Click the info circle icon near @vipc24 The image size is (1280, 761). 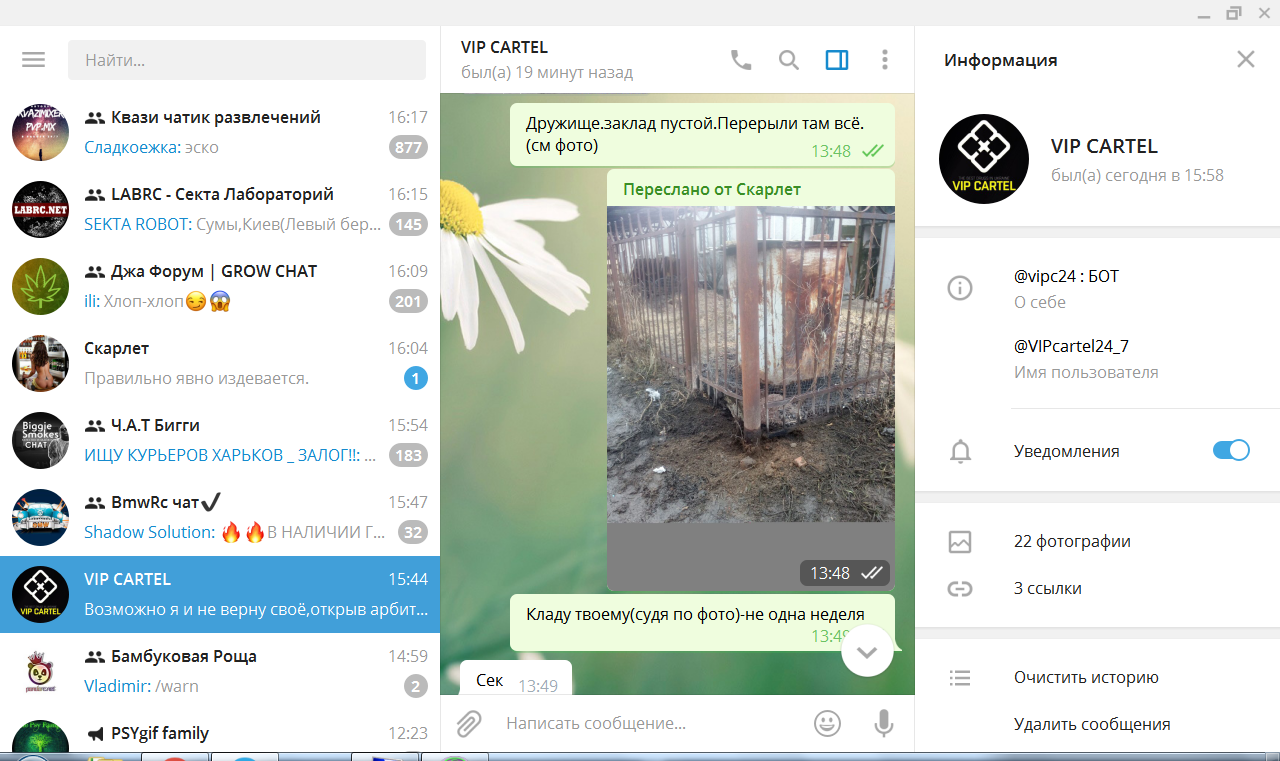pyautogui.click(x=960, y=289)
